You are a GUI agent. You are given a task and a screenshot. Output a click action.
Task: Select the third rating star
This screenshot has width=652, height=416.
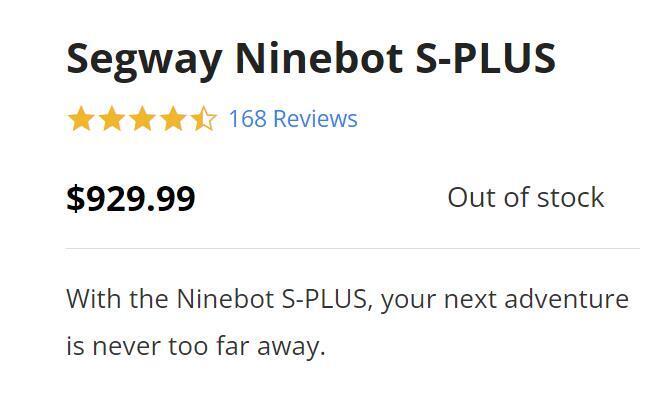point(142,120)
